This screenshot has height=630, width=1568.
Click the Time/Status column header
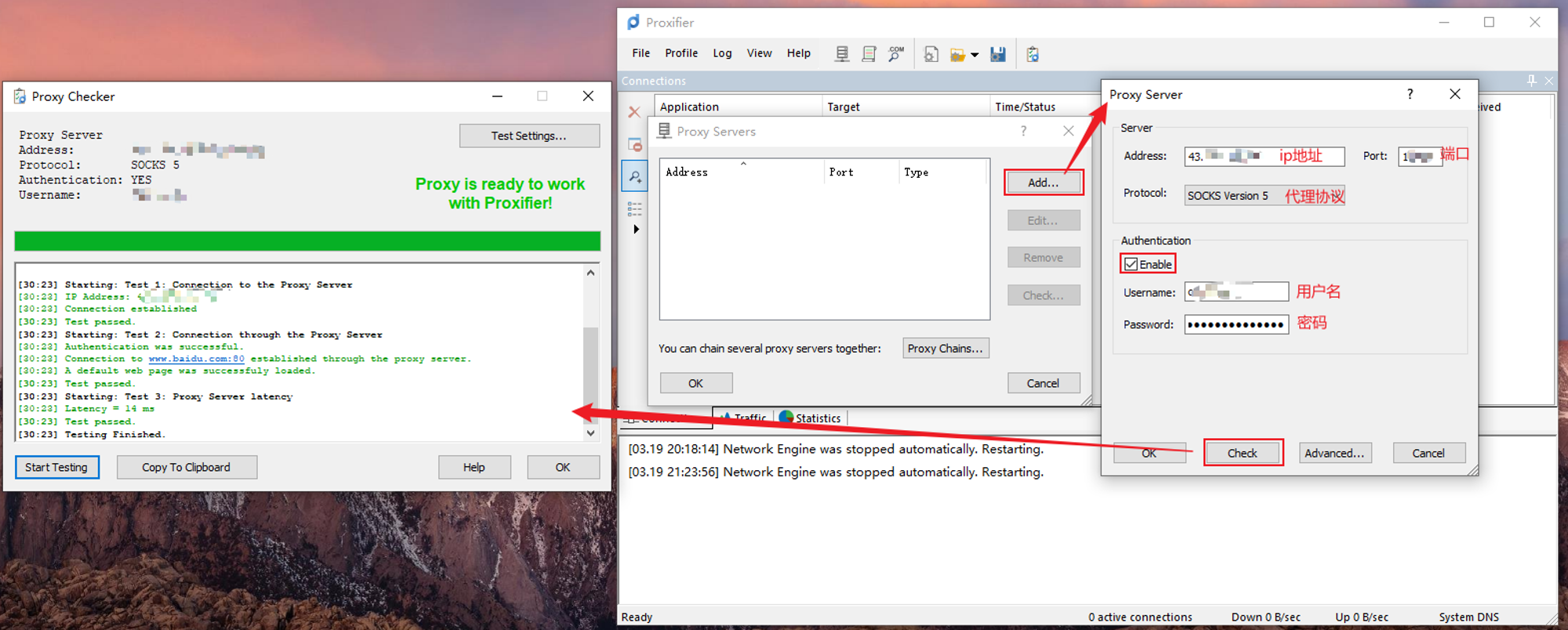[1045, 107]
